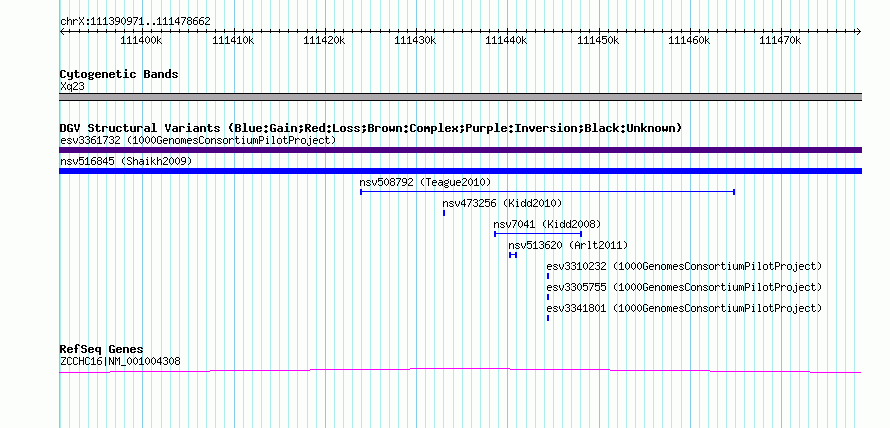This screenshot has width=890, height=428.
Task: Click the 111400k ruler tick label
Action: [x=141, y=40]
